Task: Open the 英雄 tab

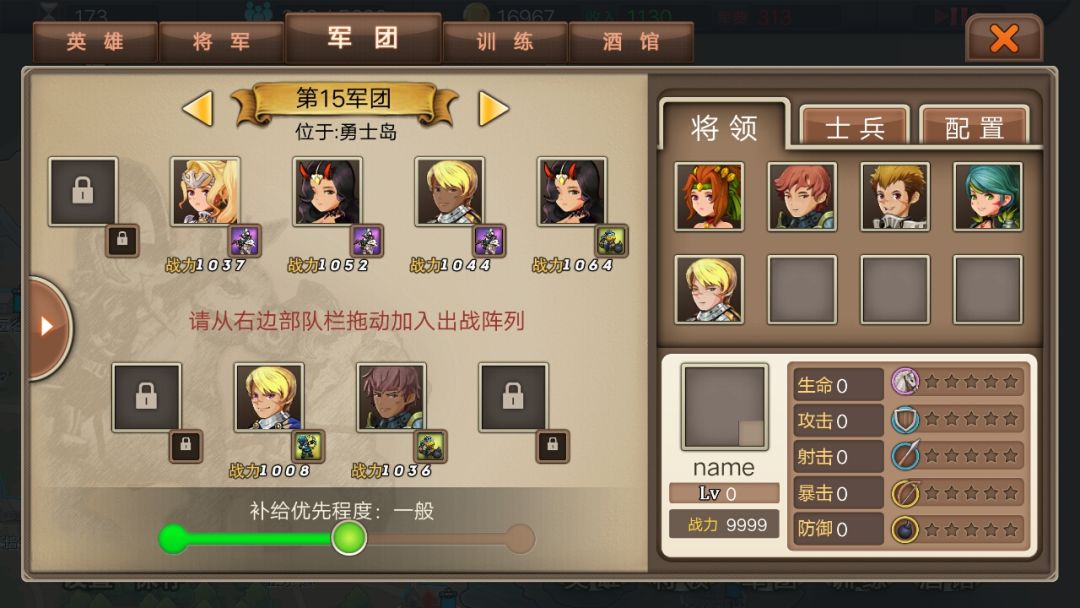Action: pyautogui.click(x=96, y=42)
